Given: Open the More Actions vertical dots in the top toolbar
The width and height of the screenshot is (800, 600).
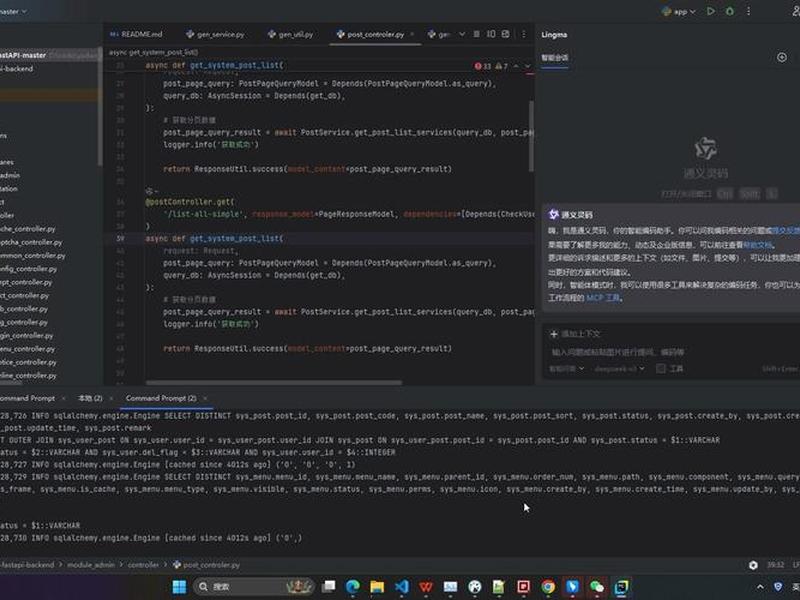Looking at the screenshot, I should coord(748,11).
